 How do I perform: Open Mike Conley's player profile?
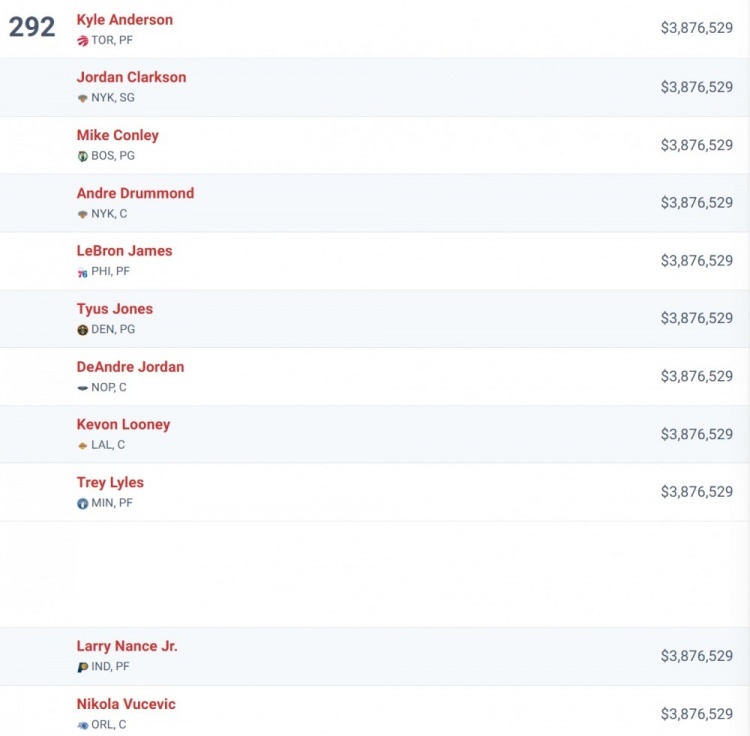(x=118, y=135)
